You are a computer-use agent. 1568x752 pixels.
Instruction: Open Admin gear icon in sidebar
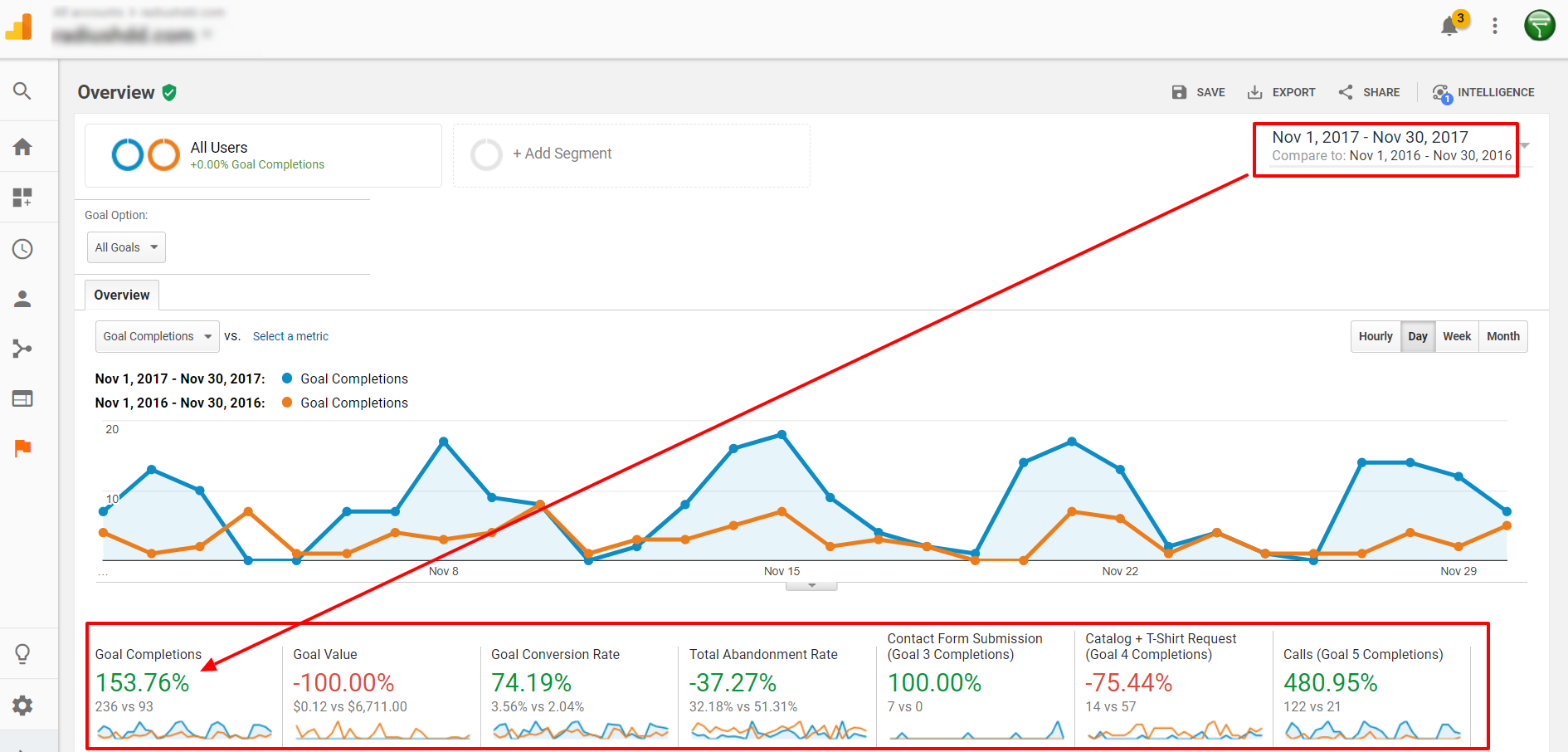(x=22, y=706)
